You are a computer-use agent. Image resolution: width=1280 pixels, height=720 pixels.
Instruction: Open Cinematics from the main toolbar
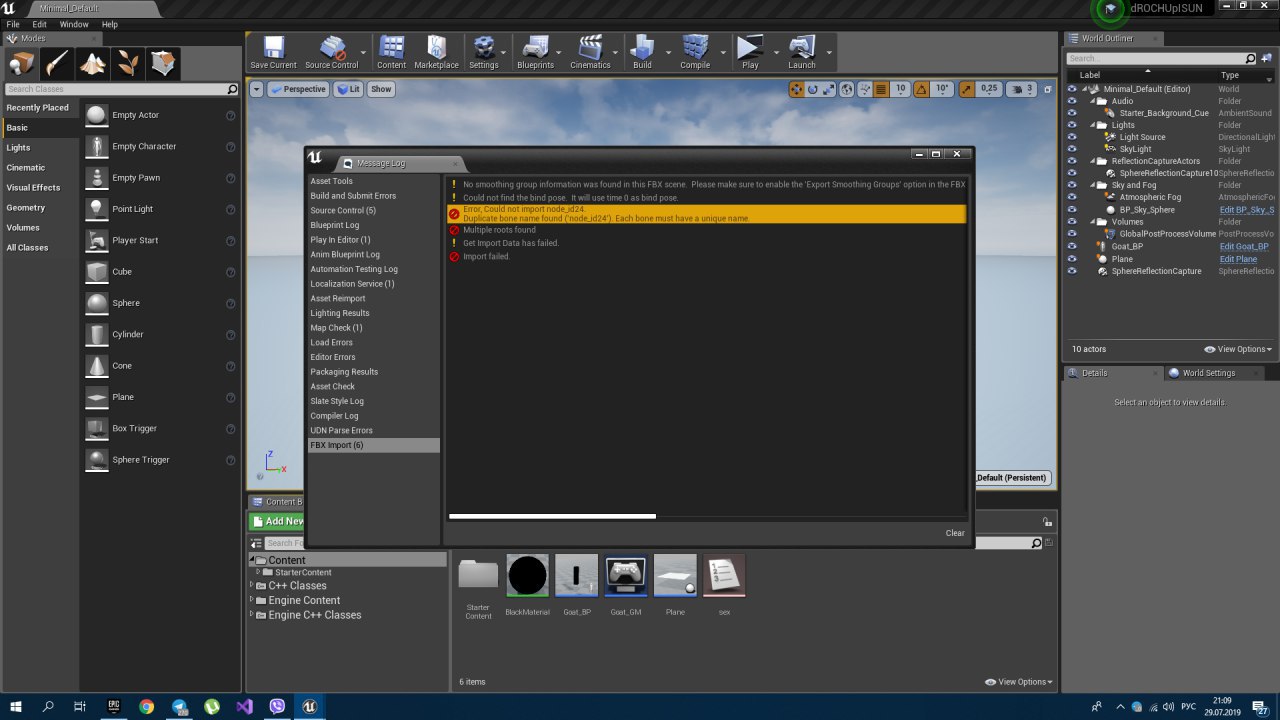[x=590, y=51]
